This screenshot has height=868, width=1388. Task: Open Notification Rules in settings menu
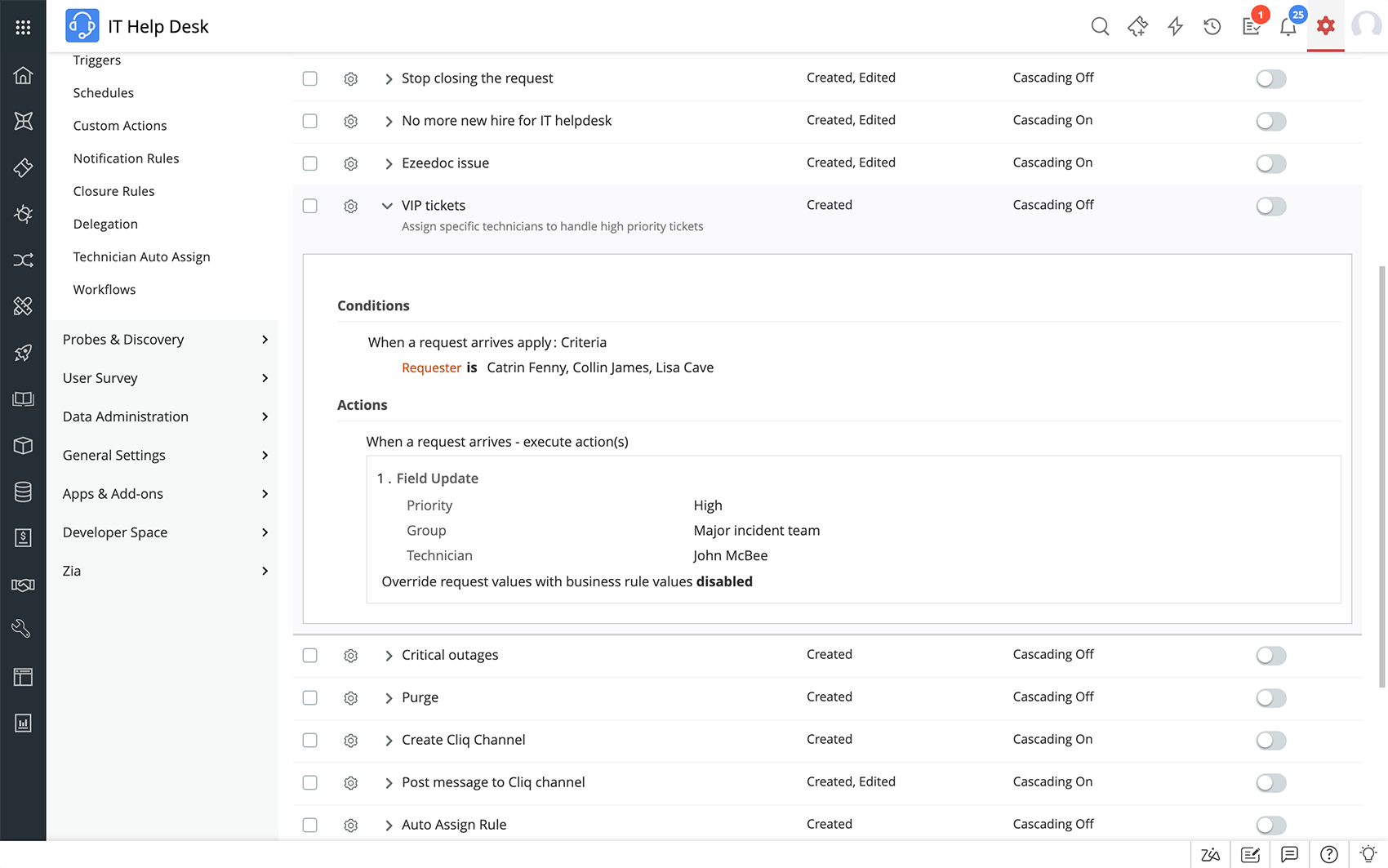[126, 158]
